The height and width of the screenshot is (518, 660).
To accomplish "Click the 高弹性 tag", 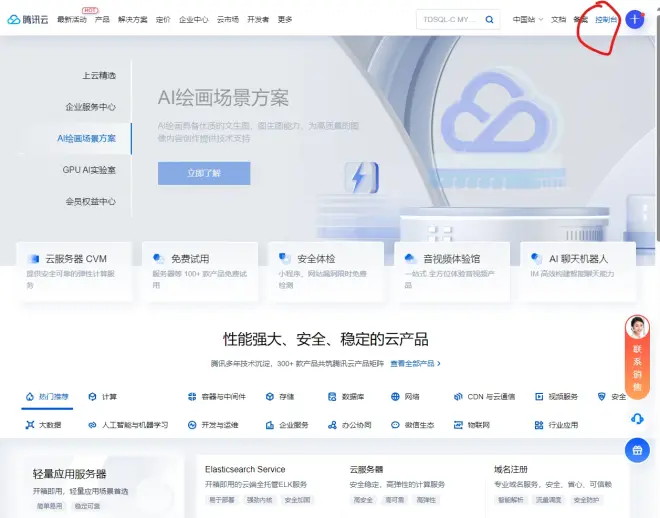I will point(426,500).
